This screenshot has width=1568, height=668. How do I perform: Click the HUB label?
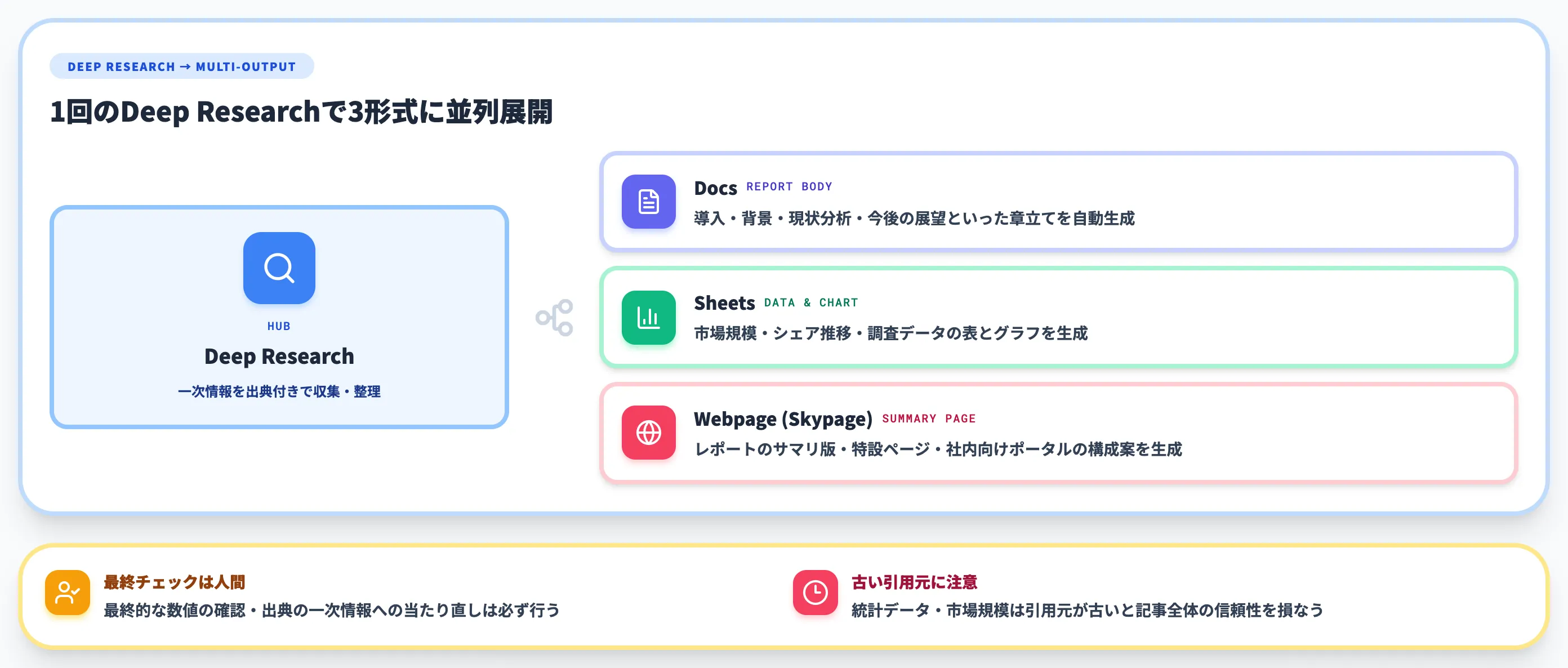279,326
